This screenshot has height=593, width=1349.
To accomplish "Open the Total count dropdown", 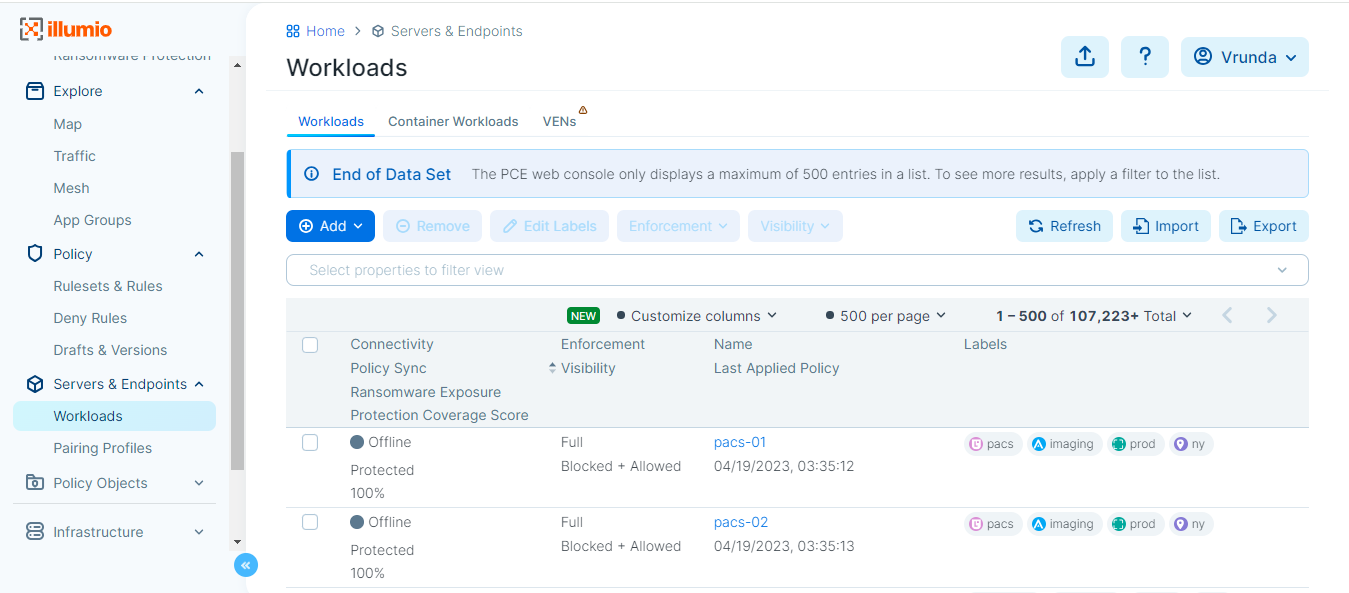I will [1094, 316].
